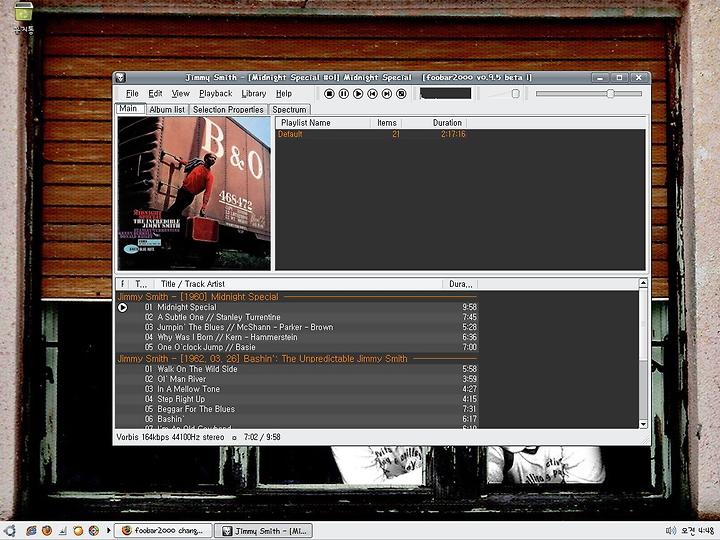Click the scrollbar down arrow in track list

(x=643, y=424)
